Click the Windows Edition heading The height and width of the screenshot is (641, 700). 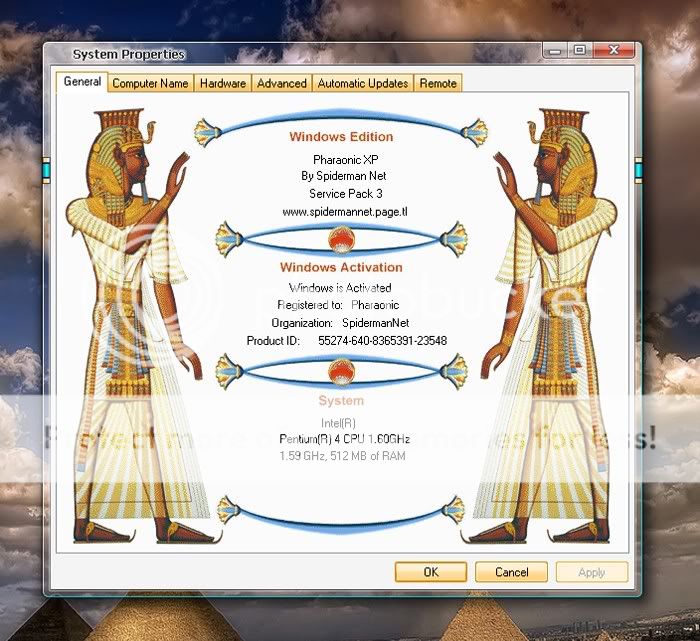(341, 137)
